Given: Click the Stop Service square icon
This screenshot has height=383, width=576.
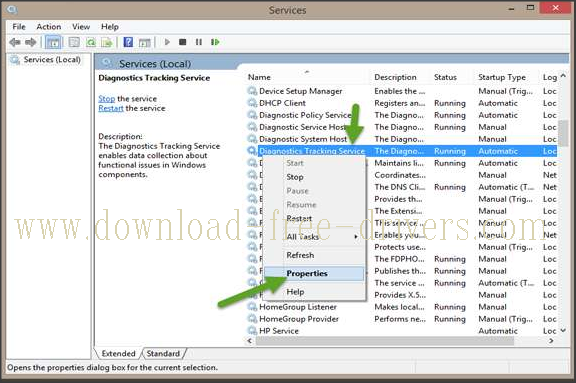Looking at the screenshot, I should click(183, 42).
